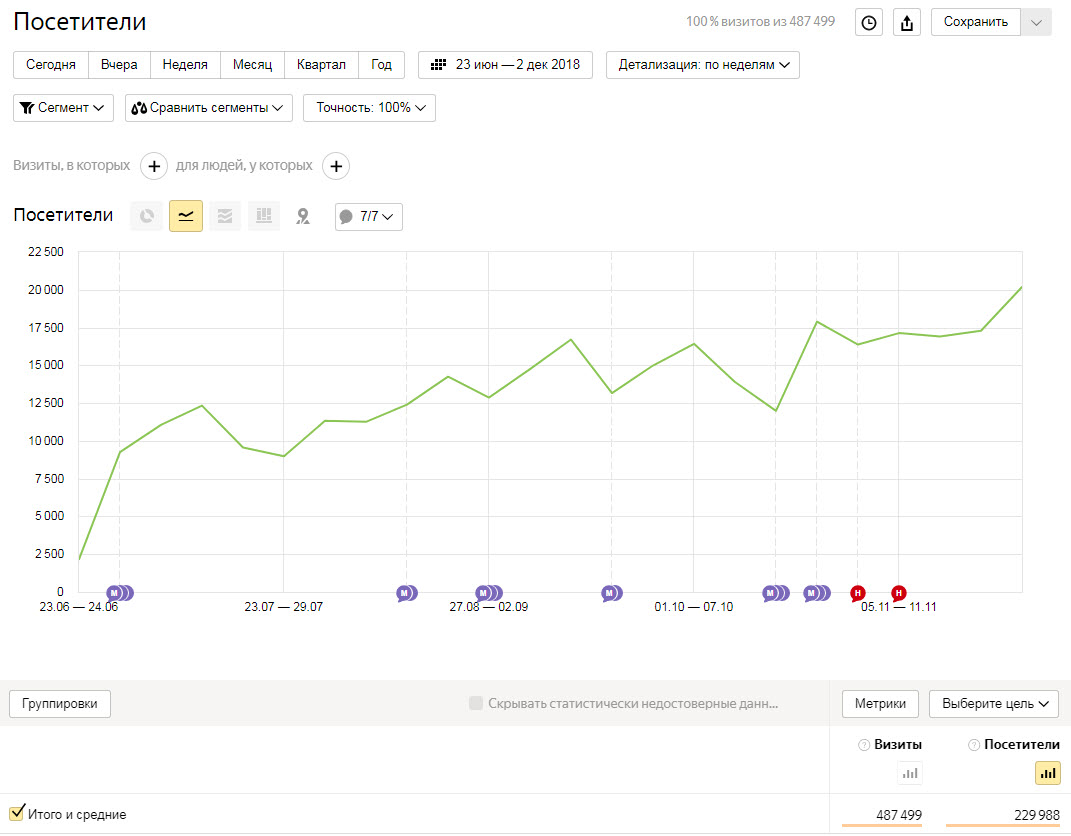Viewport: 1071px width, 836px height.
Task: Open the first red H annotation marker
Action: pyautogui.click(x=857, y=594)
